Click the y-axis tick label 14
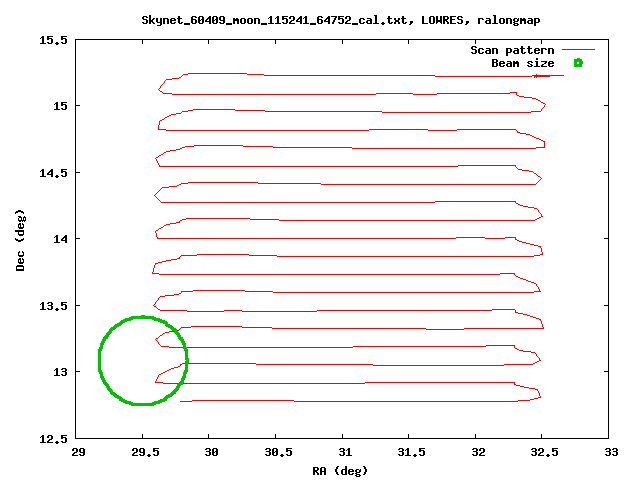The image size is (640, 480). coord(60,239)
